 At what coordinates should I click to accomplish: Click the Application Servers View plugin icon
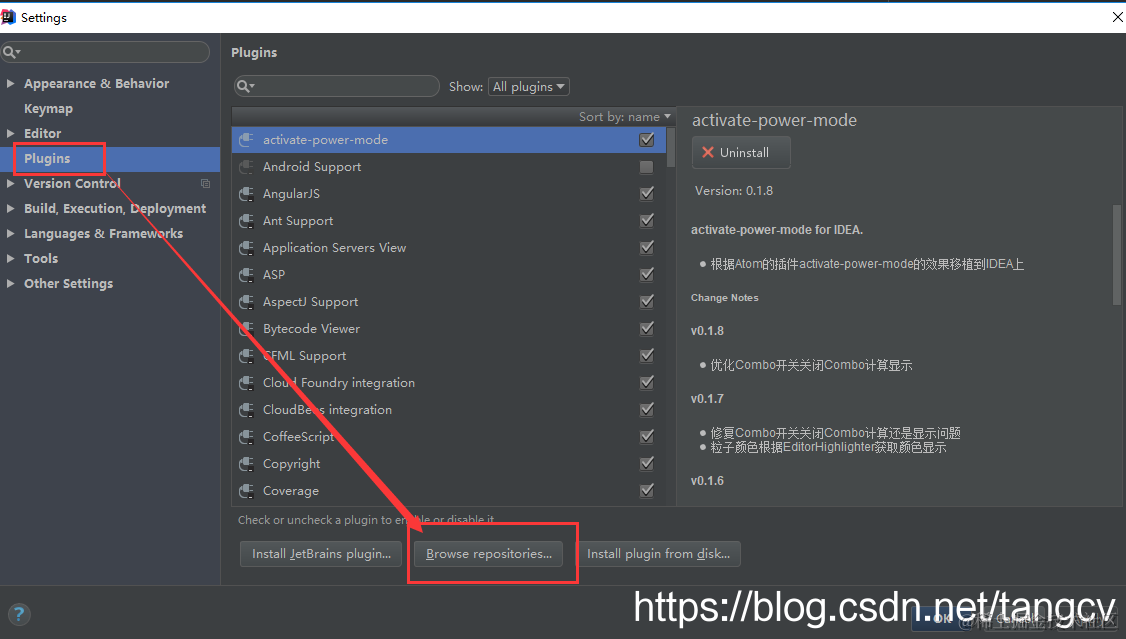pos(246,248)
